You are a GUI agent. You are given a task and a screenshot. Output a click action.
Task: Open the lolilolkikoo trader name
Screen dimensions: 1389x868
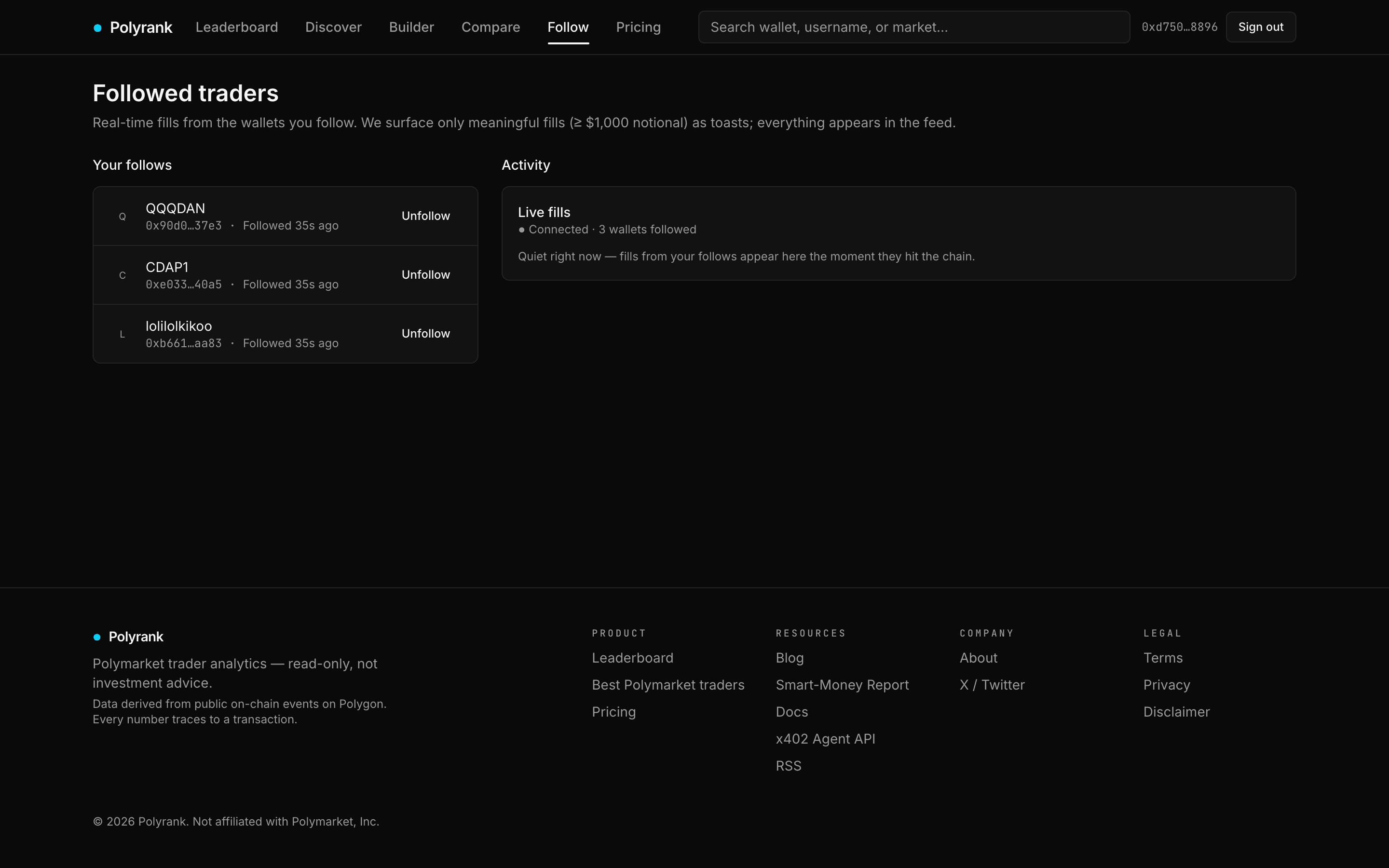click(x=178, y=326)
